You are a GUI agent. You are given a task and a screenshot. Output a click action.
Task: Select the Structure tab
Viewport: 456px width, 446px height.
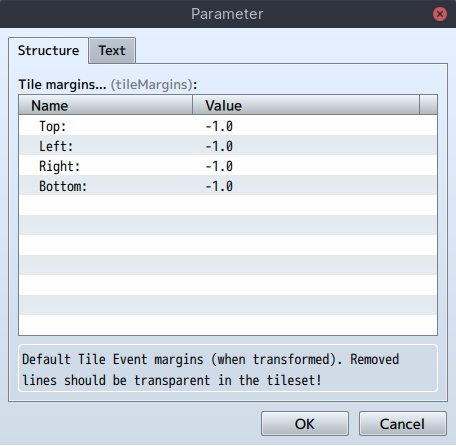pyautogui.click(x=48, y=51)
